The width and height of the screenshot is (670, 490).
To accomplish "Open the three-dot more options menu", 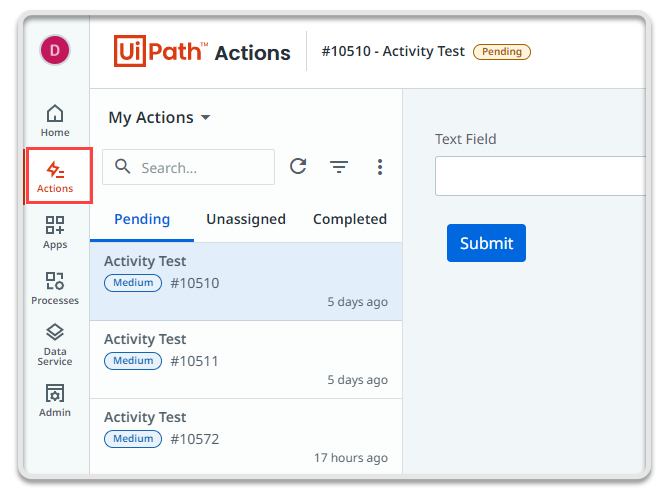I will coord(380,167).
